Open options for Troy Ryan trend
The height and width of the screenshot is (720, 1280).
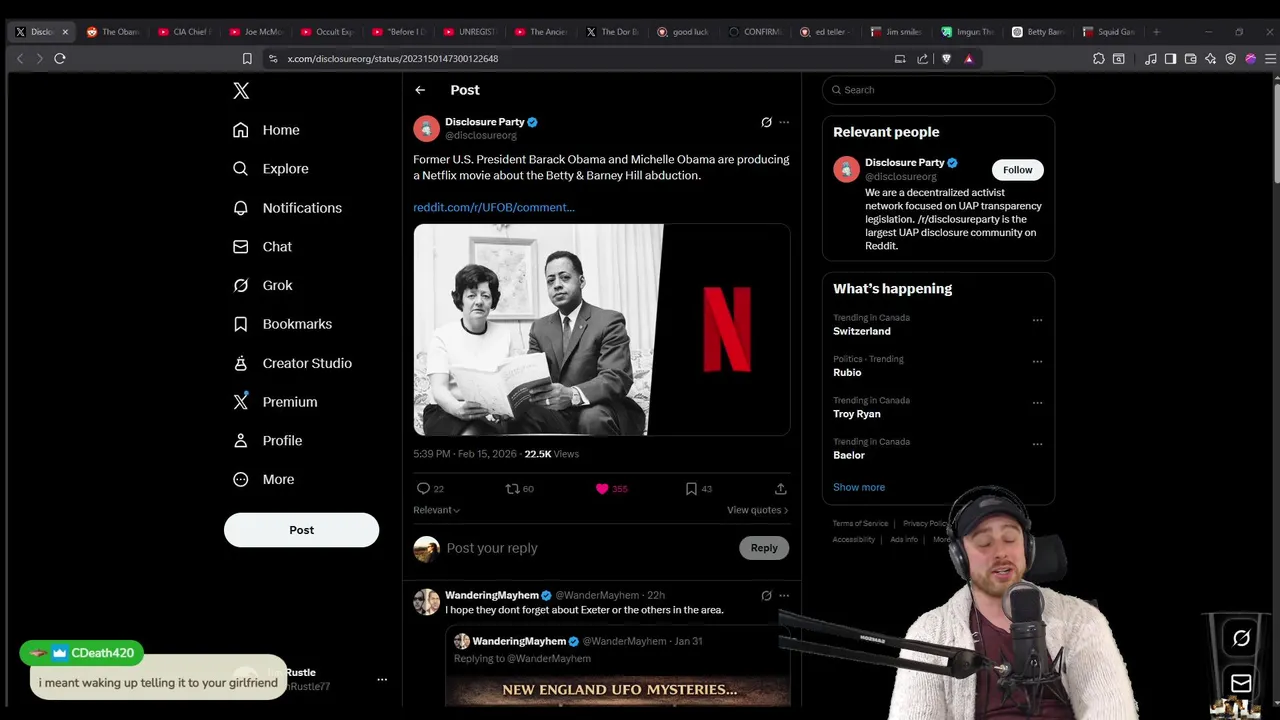[x=1037, y=403]
